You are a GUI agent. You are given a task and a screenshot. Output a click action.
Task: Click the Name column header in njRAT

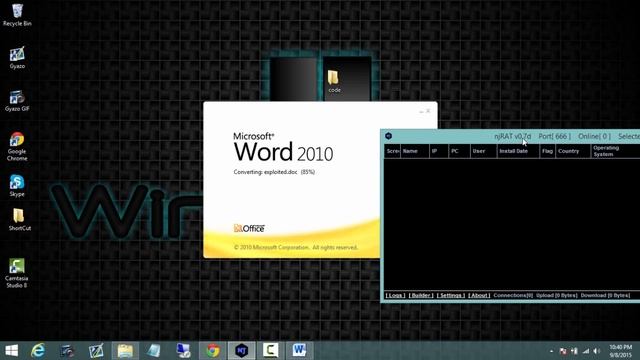(x=415, y=151)
